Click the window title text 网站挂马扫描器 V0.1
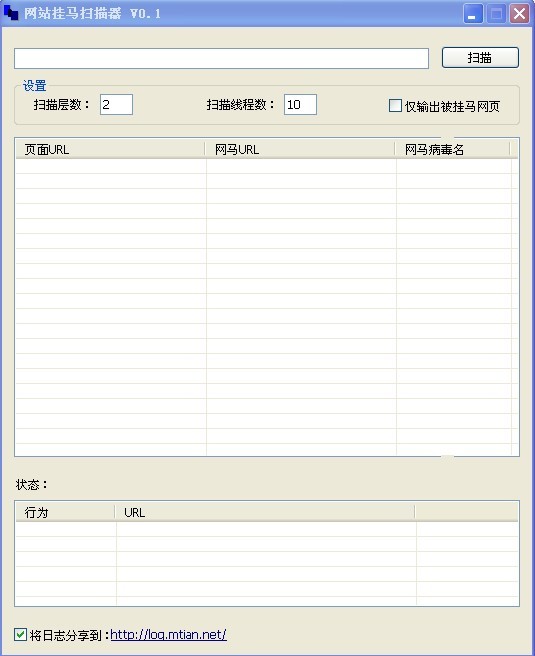This screenshot has height=656, width=535. click(x=92, y=13)
